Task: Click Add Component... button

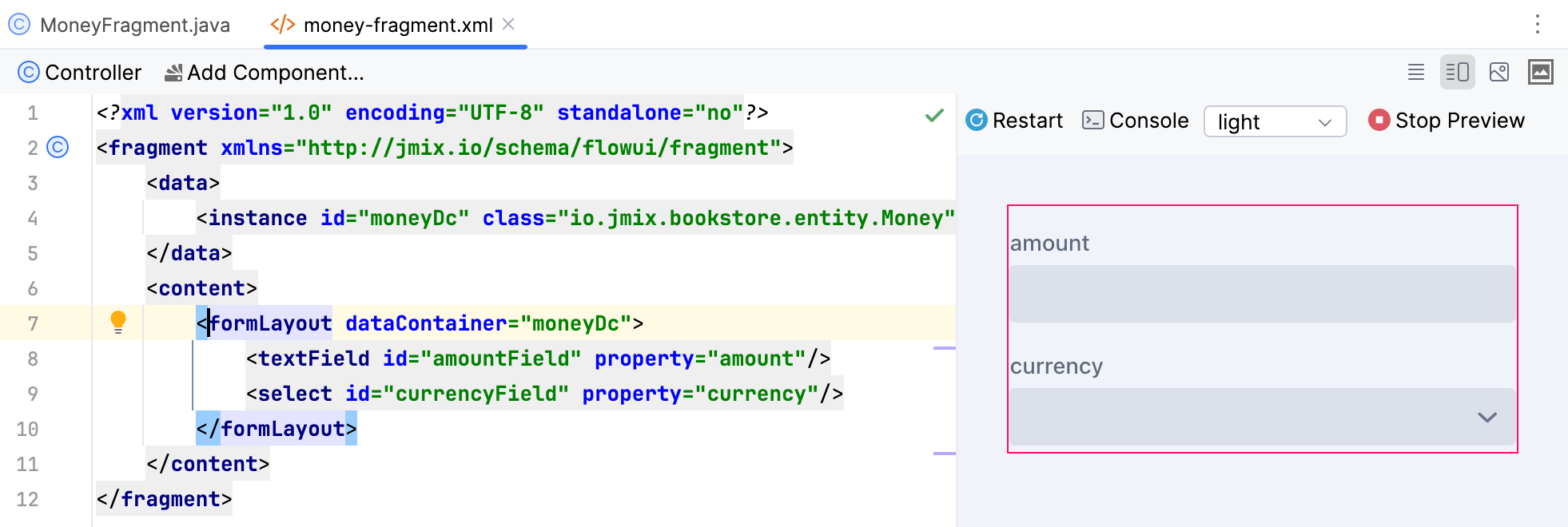Action: 264,73
